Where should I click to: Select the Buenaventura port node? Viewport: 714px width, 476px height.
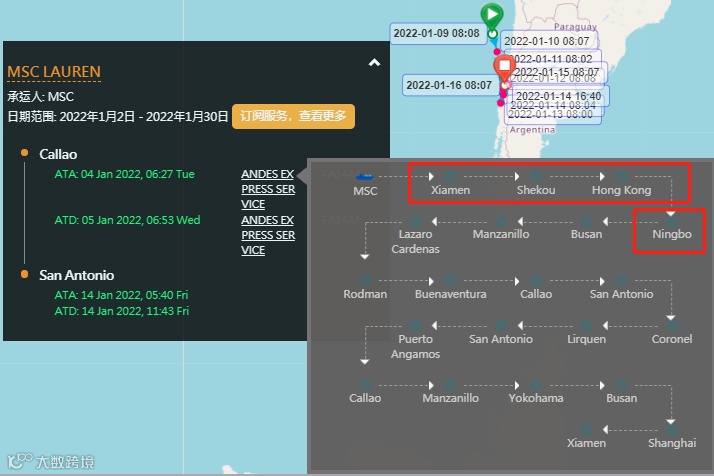450,281
